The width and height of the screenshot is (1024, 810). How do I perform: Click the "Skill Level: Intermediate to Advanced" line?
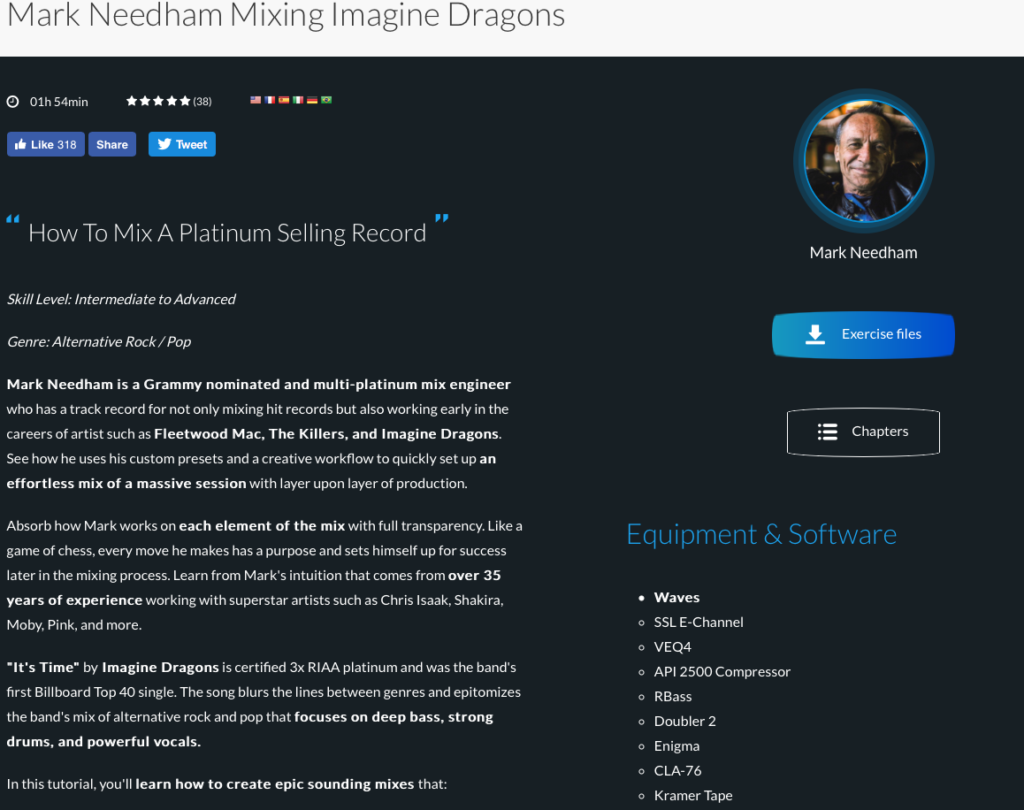tap(121, 299)
